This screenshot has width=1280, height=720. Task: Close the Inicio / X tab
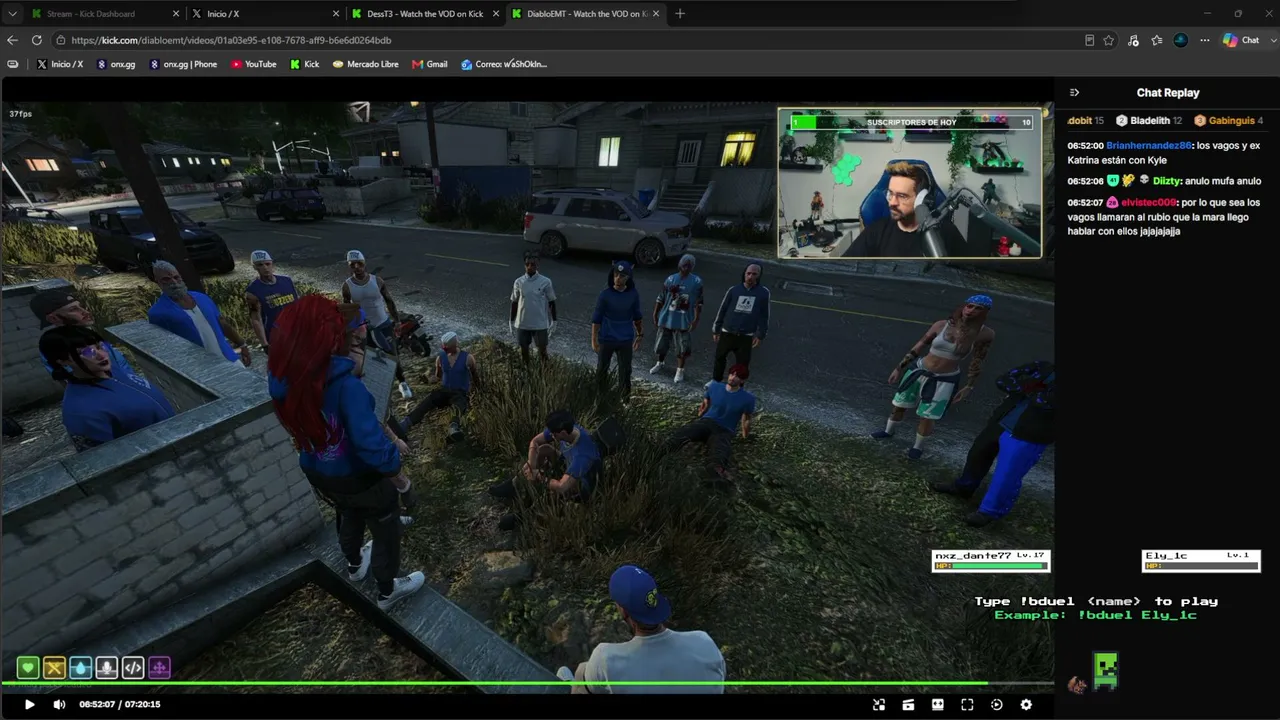point(335,14)
